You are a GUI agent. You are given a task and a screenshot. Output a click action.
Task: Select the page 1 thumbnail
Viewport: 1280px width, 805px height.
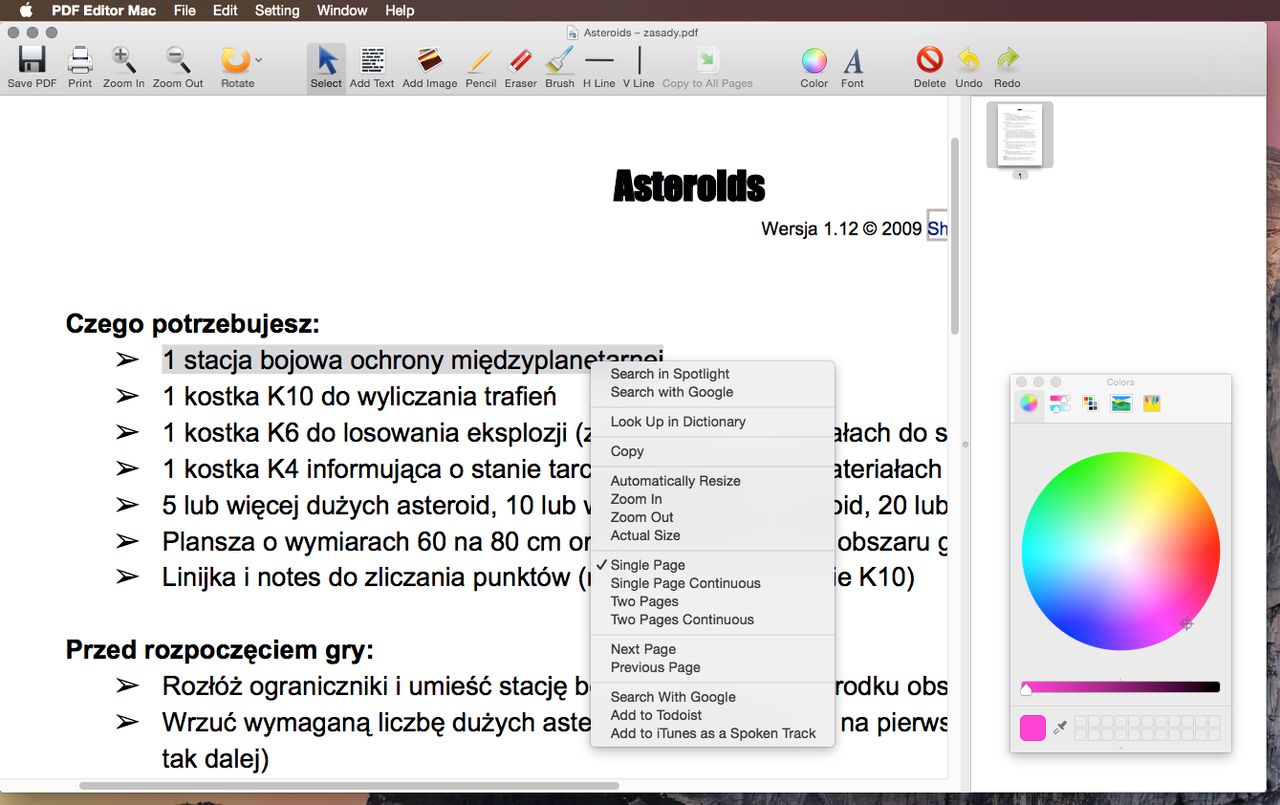pos(1019,134)
